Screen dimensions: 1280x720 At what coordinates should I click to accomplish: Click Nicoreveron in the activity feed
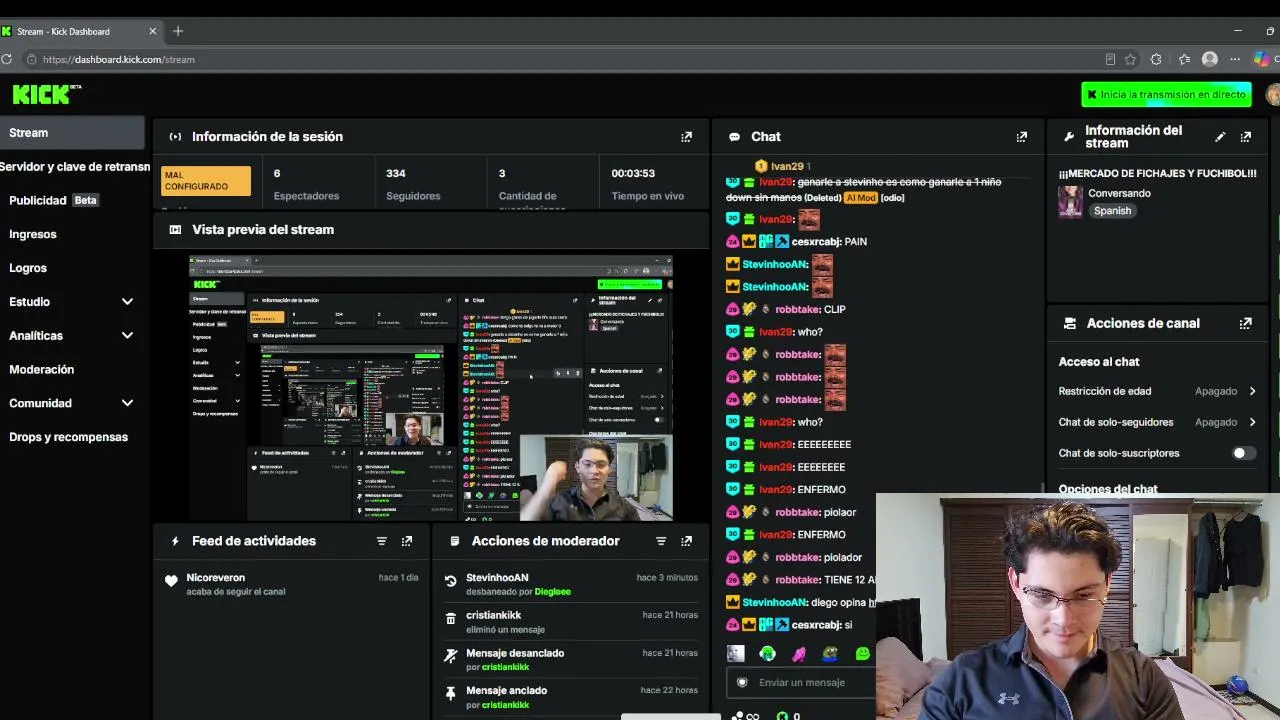point(215,578)
